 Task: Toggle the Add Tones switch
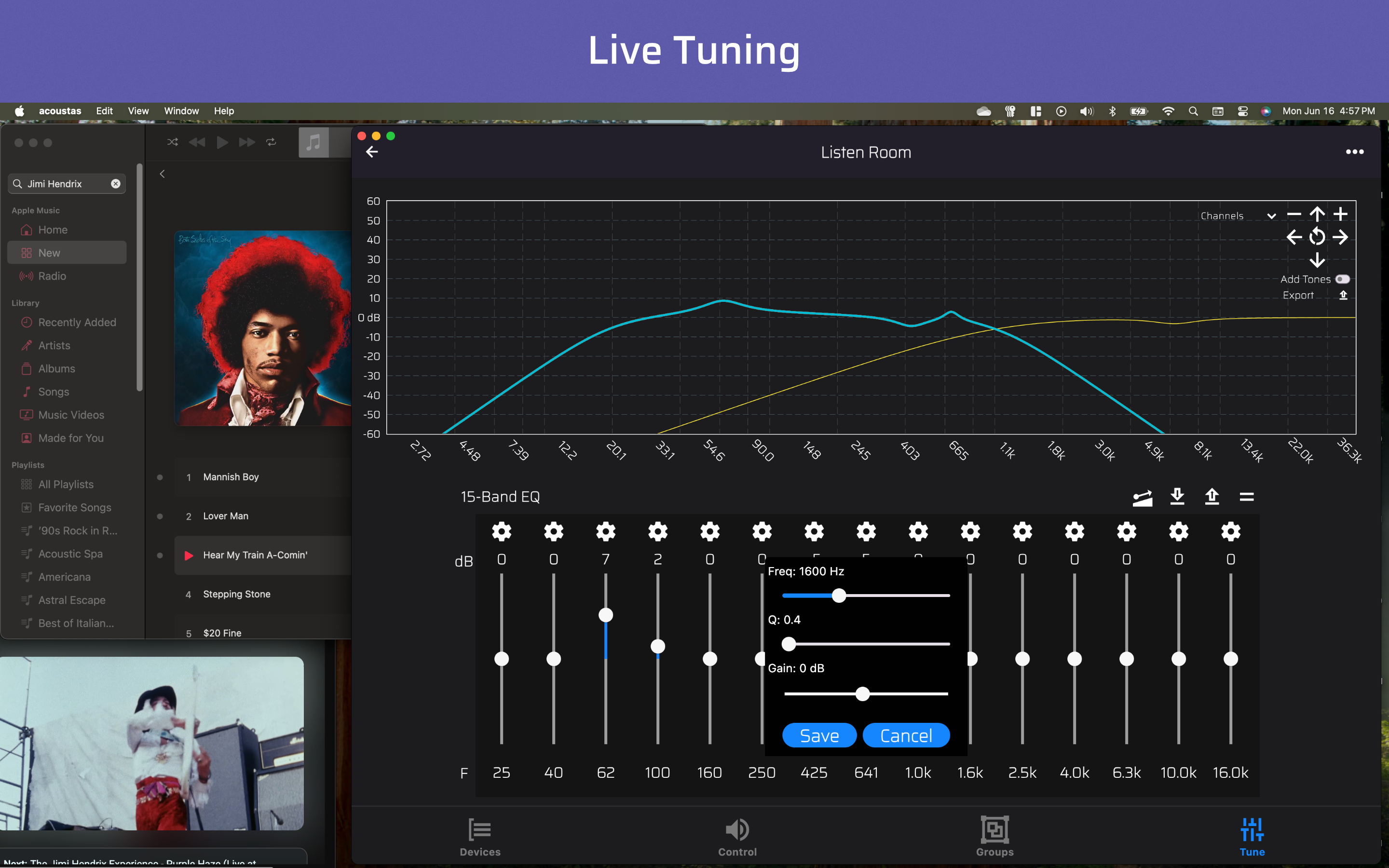1342,279
